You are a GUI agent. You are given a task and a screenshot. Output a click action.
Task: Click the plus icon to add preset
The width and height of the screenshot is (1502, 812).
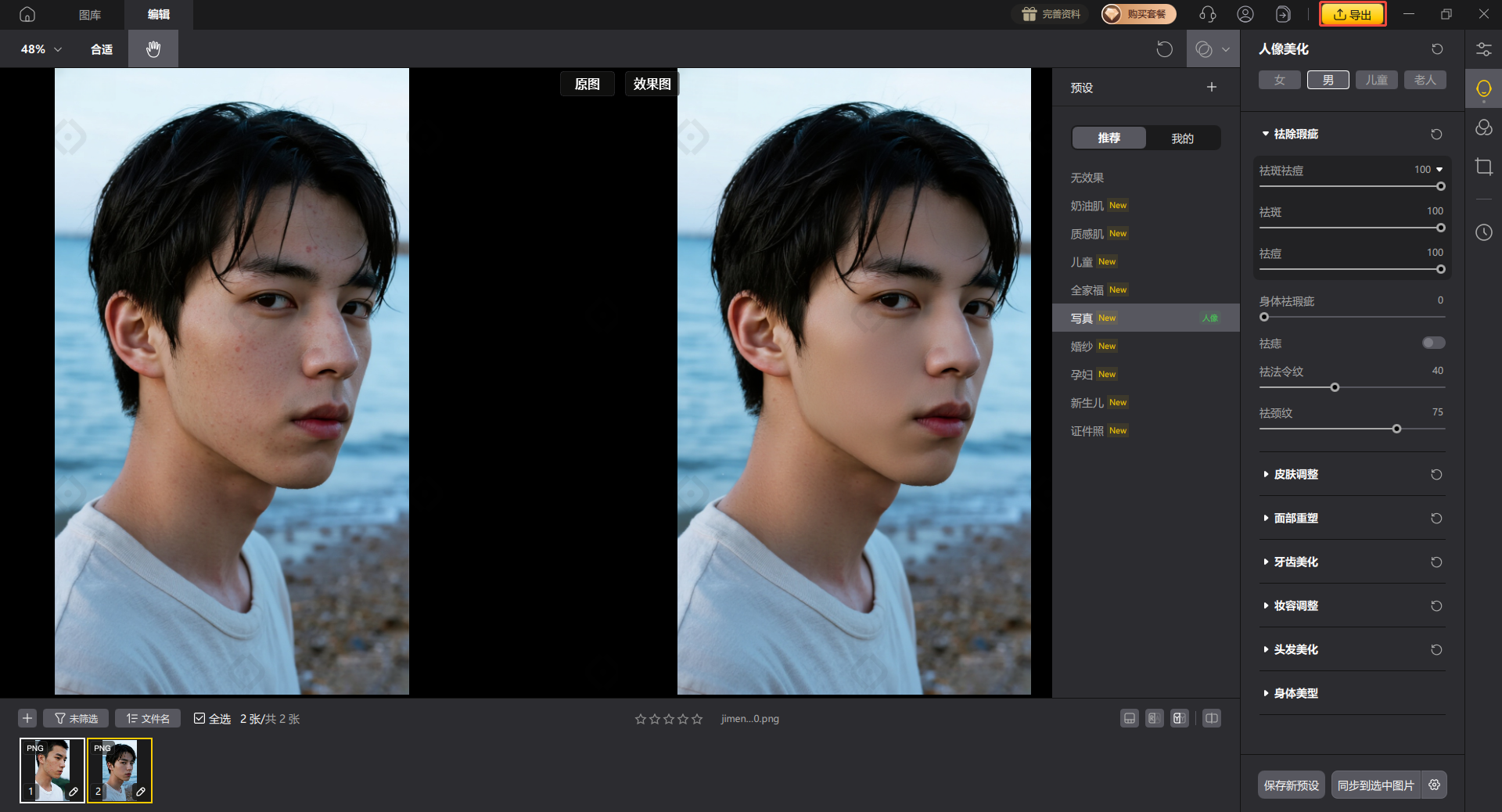coord(1211,87)
